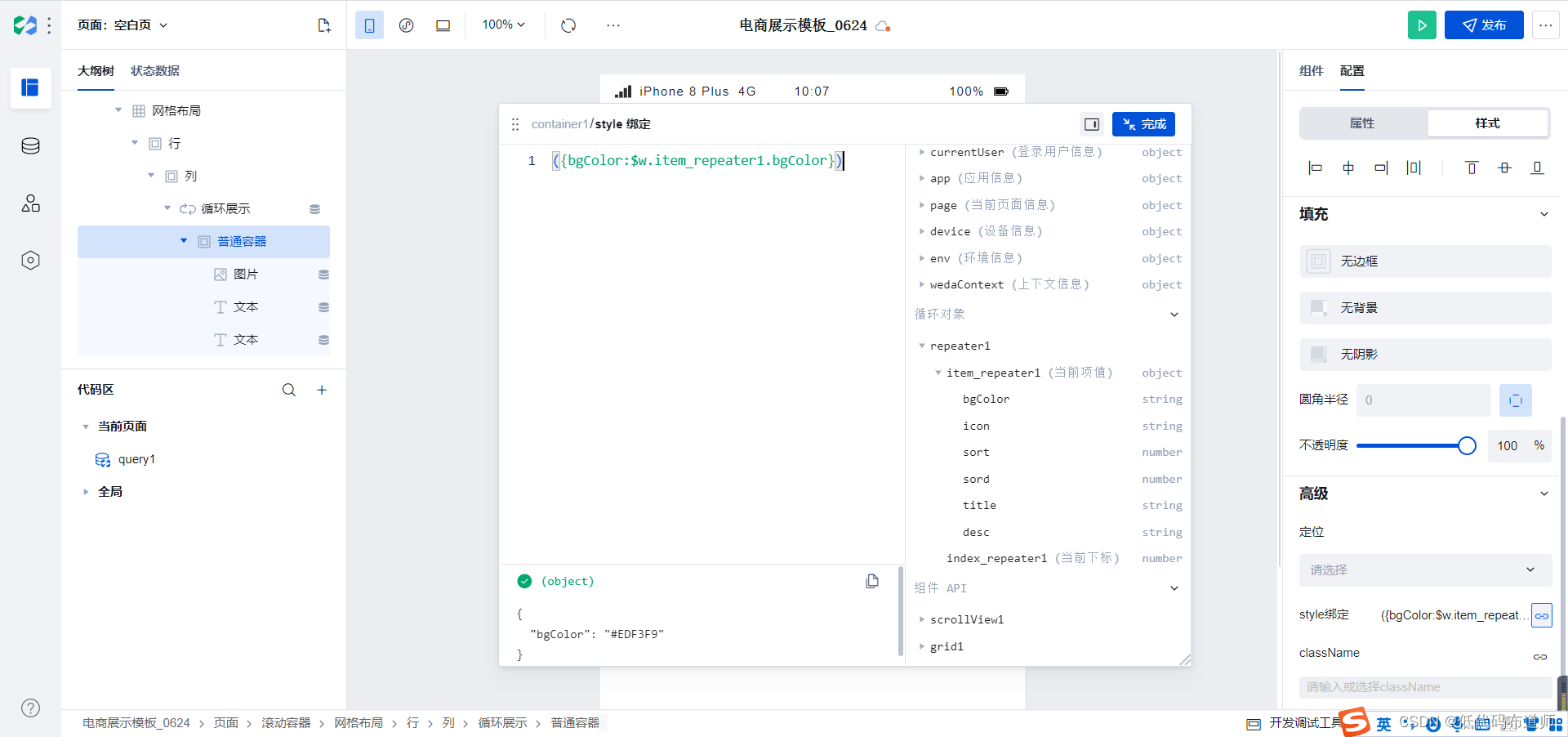The image size is (1568, 737).
Task: Collapse the 列 tree node
Action: click(x=151, y=176)
